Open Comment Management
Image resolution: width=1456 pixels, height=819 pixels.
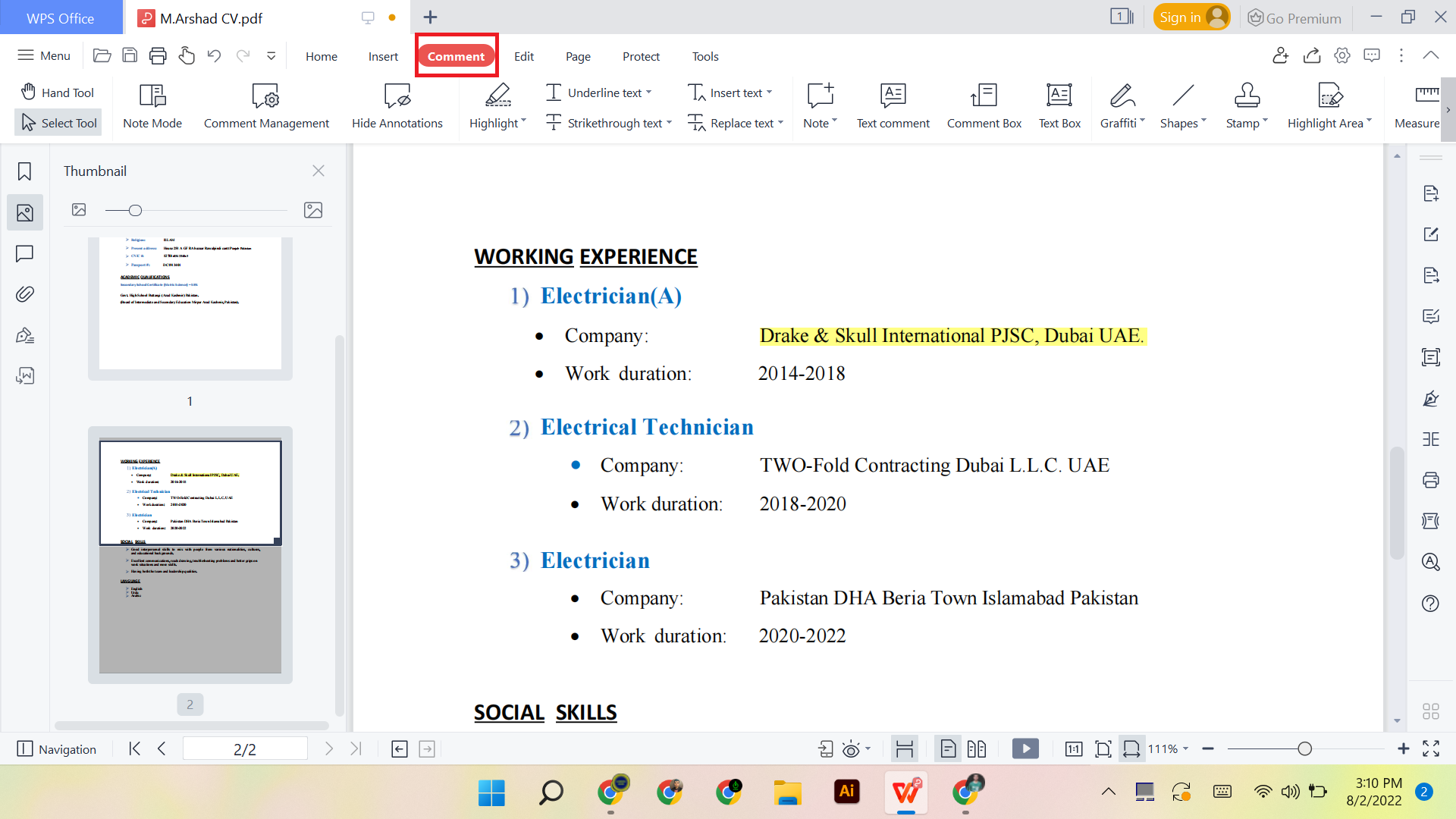click(265, 106)
